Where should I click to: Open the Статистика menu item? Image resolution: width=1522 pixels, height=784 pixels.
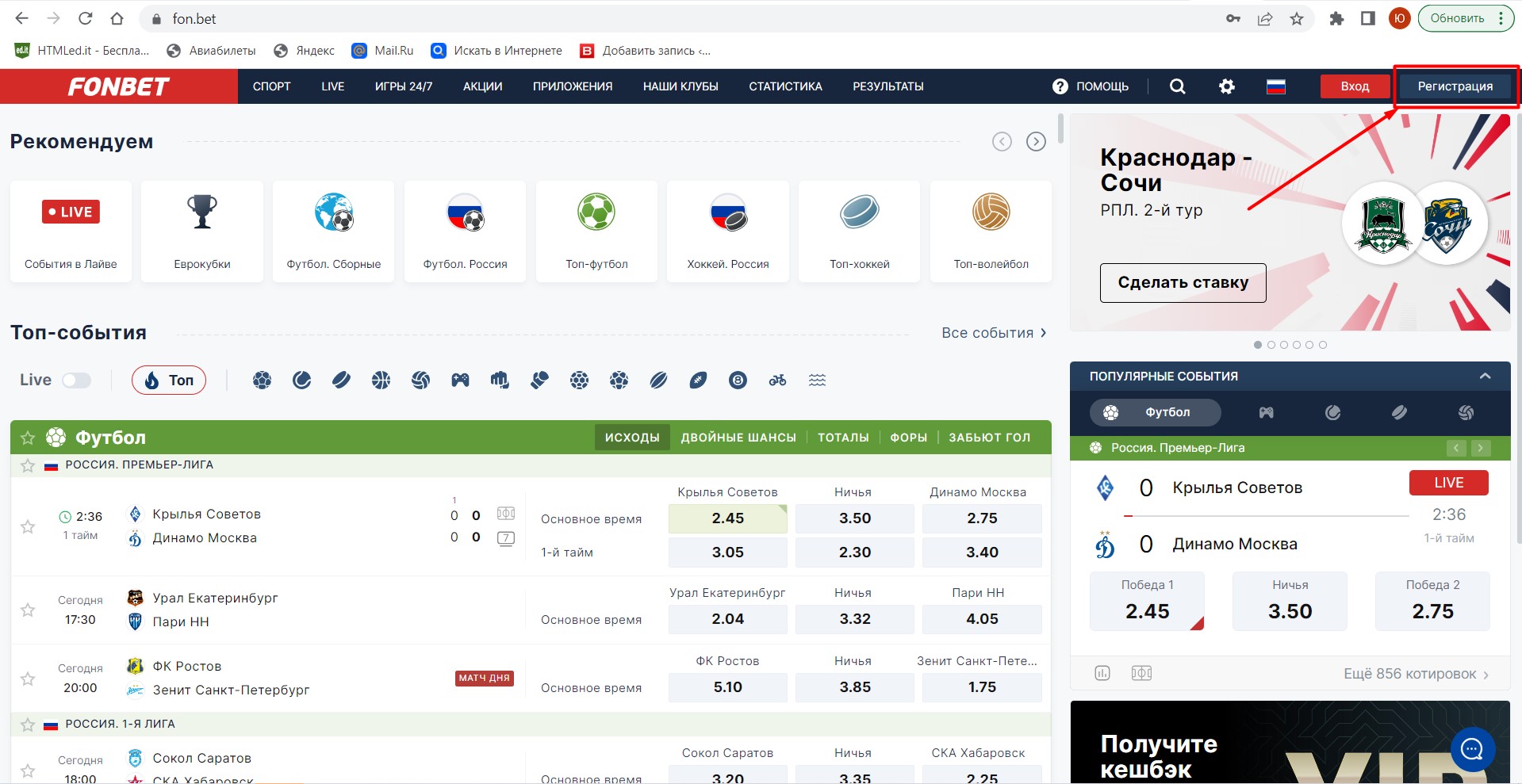(785, 86)
